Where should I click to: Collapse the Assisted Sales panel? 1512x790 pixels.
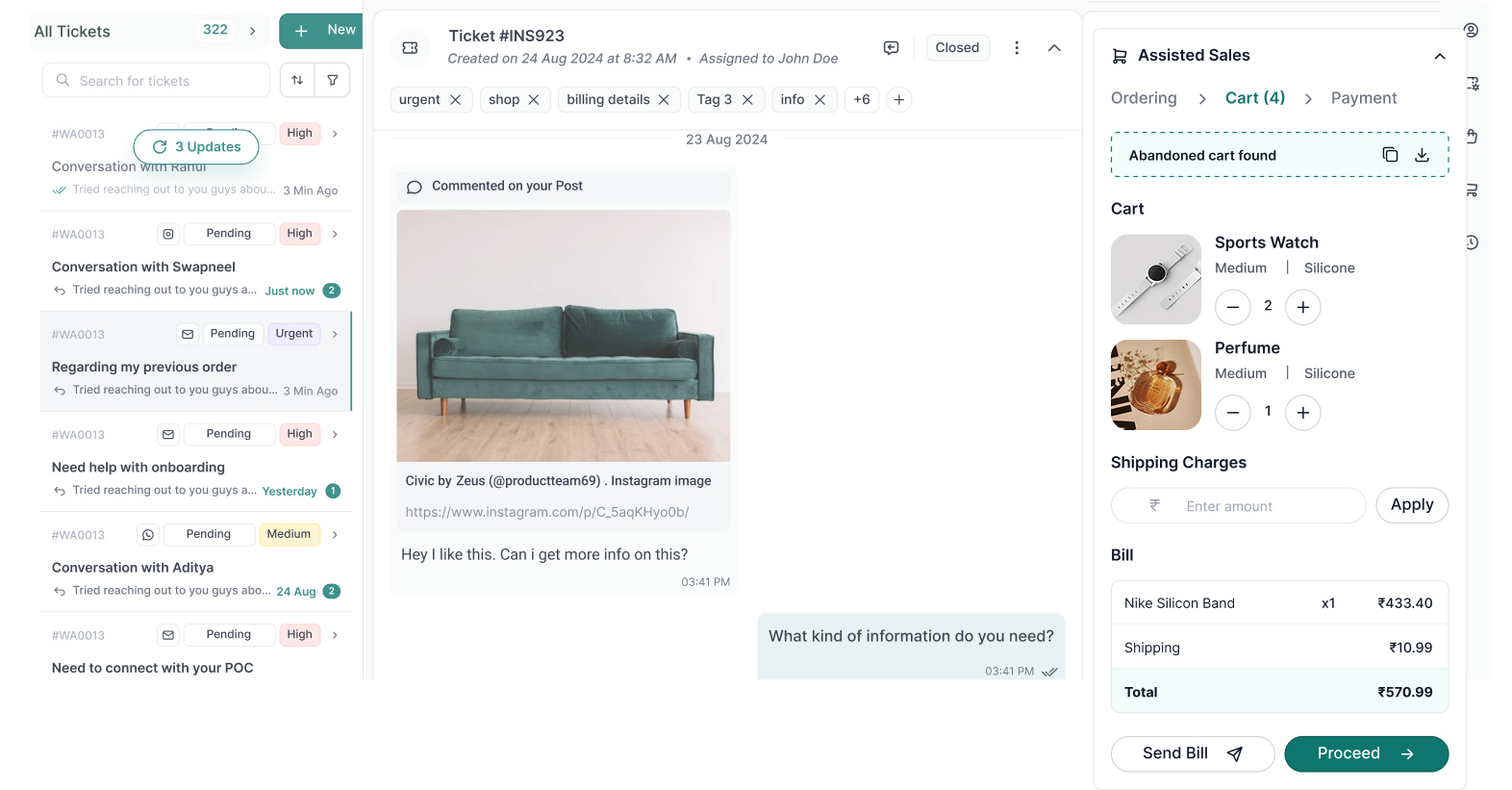(1440, 56)
